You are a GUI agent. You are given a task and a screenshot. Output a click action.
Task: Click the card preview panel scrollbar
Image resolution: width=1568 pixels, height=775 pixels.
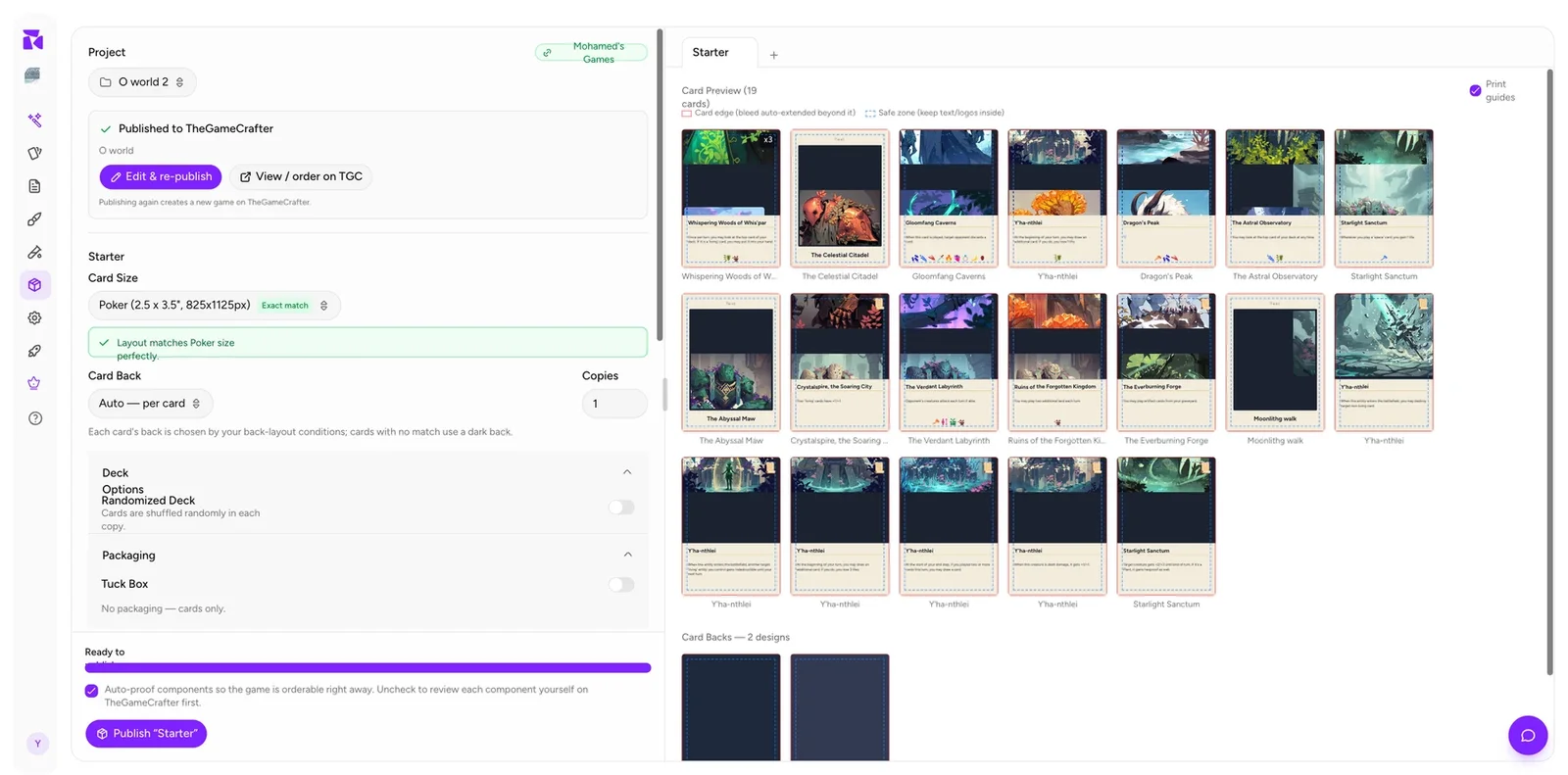click(x=1549, y=372)
